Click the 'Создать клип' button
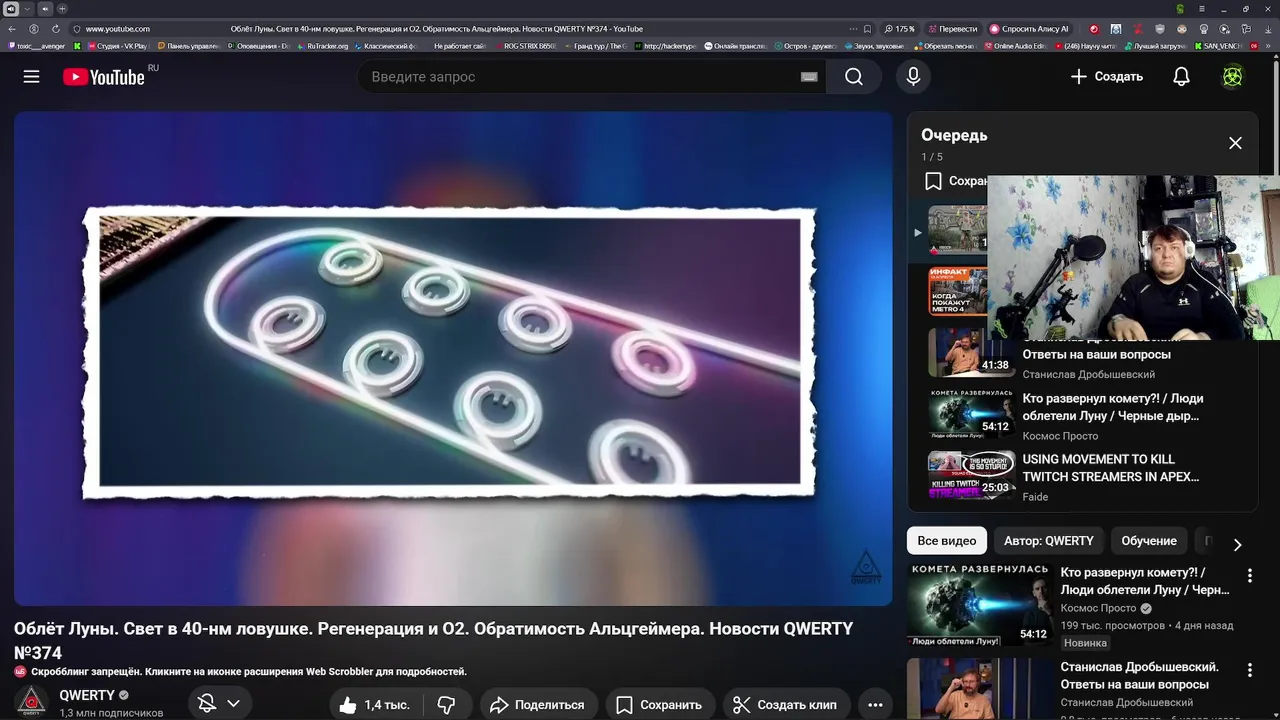1280x720 pixels. pos(785,705)
